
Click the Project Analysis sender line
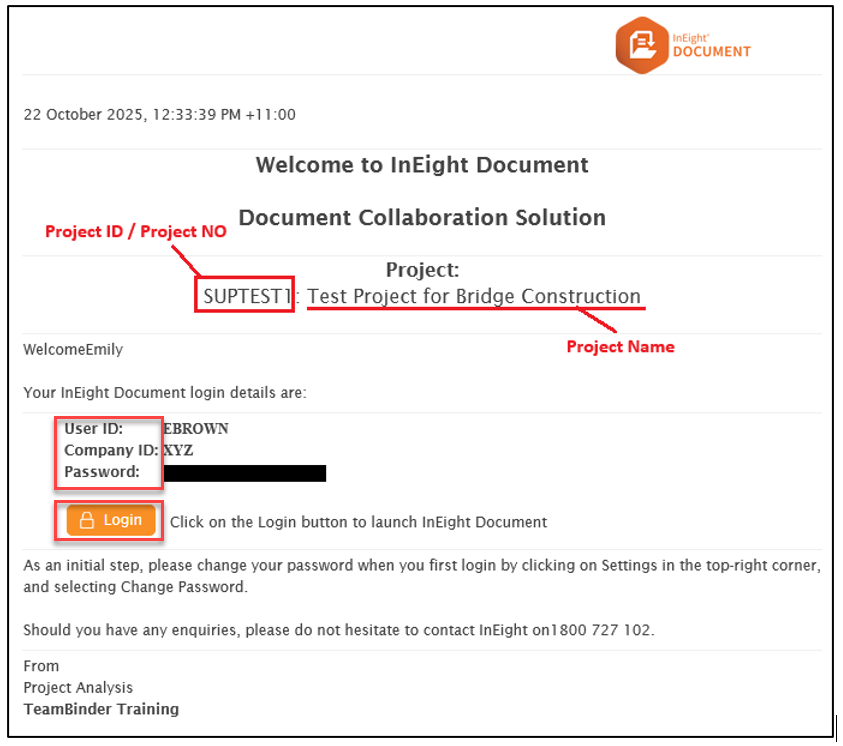[x=78, y=687]
